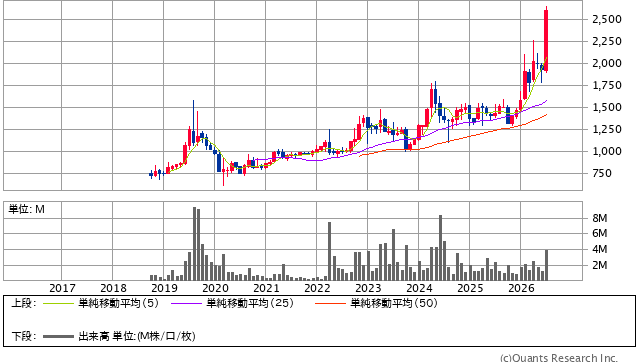Click the gray 出来高 legend bar
The height and width of the screenshot is (362, 638).
pyautogui.click(x=58, y=336)
